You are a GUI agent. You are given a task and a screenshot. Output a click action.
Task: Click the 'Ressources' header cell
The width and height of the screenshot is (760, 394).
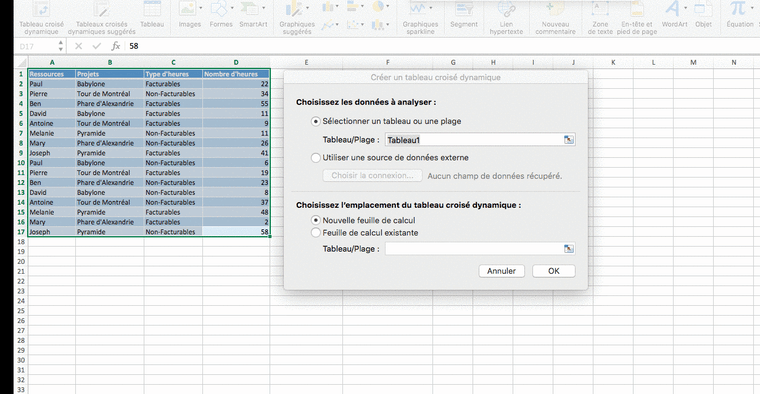(52, 74)
